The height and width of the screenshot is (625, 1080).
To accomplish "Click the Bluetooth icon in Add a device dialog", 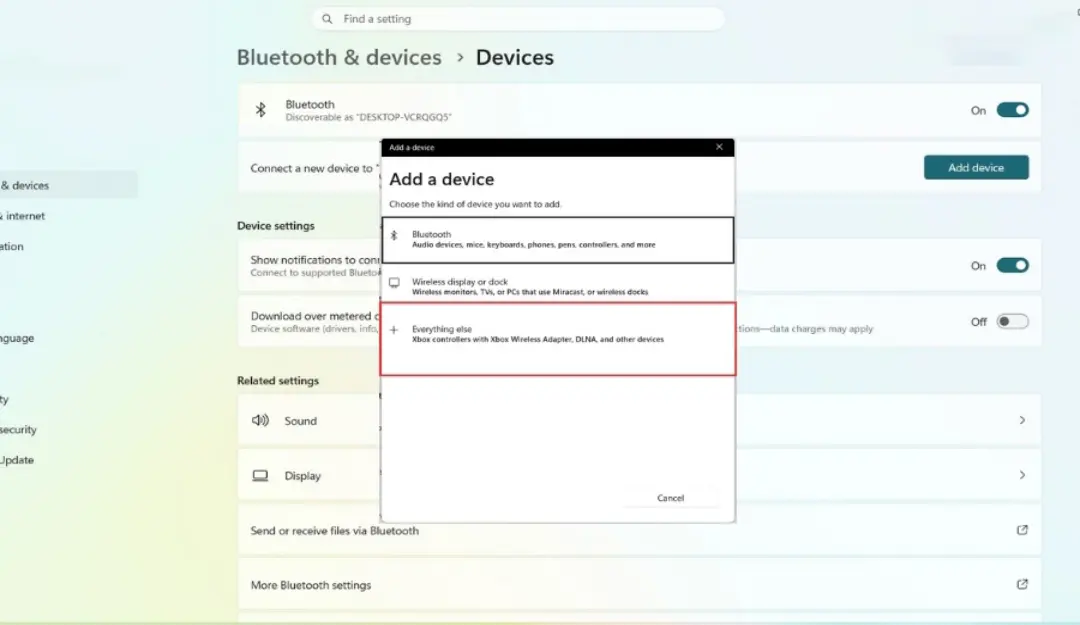I will [x=394, y=235].
